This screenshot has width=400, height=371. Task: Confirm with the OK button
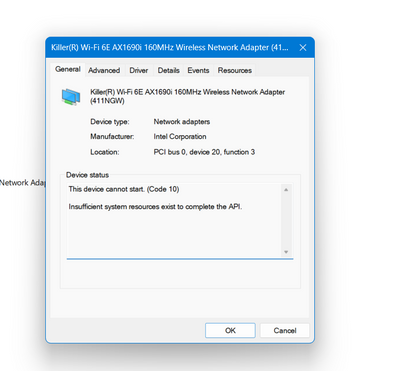coord(230,330)
